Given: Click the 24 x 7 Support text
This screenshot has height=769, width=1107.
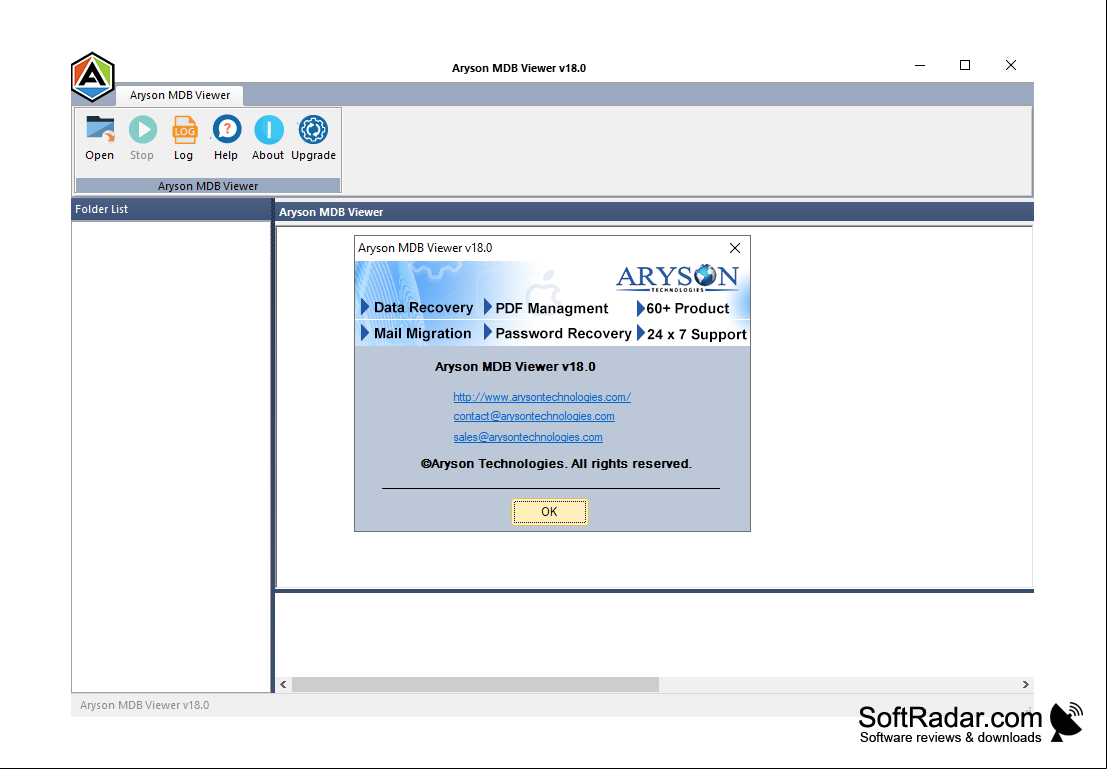Looking at the screenshot, I should pos(697,334).
